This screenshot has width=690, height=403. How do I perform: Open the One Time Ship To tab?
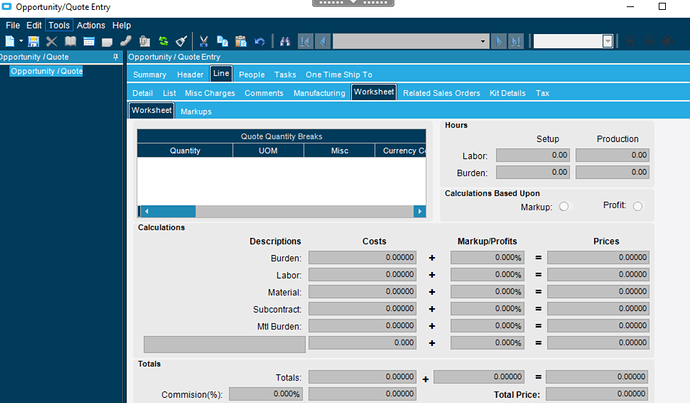(x=339, y=75)
